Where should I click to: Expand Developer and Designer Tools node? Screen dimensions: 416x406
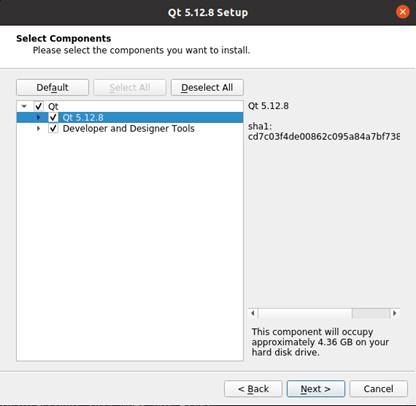coord(38,128)
